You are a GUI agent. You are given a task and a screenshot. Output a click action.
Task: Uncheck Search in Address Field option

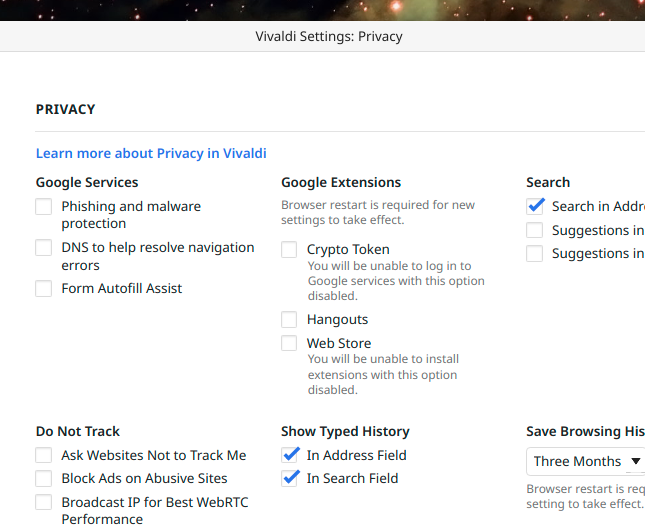coord(535,207)
